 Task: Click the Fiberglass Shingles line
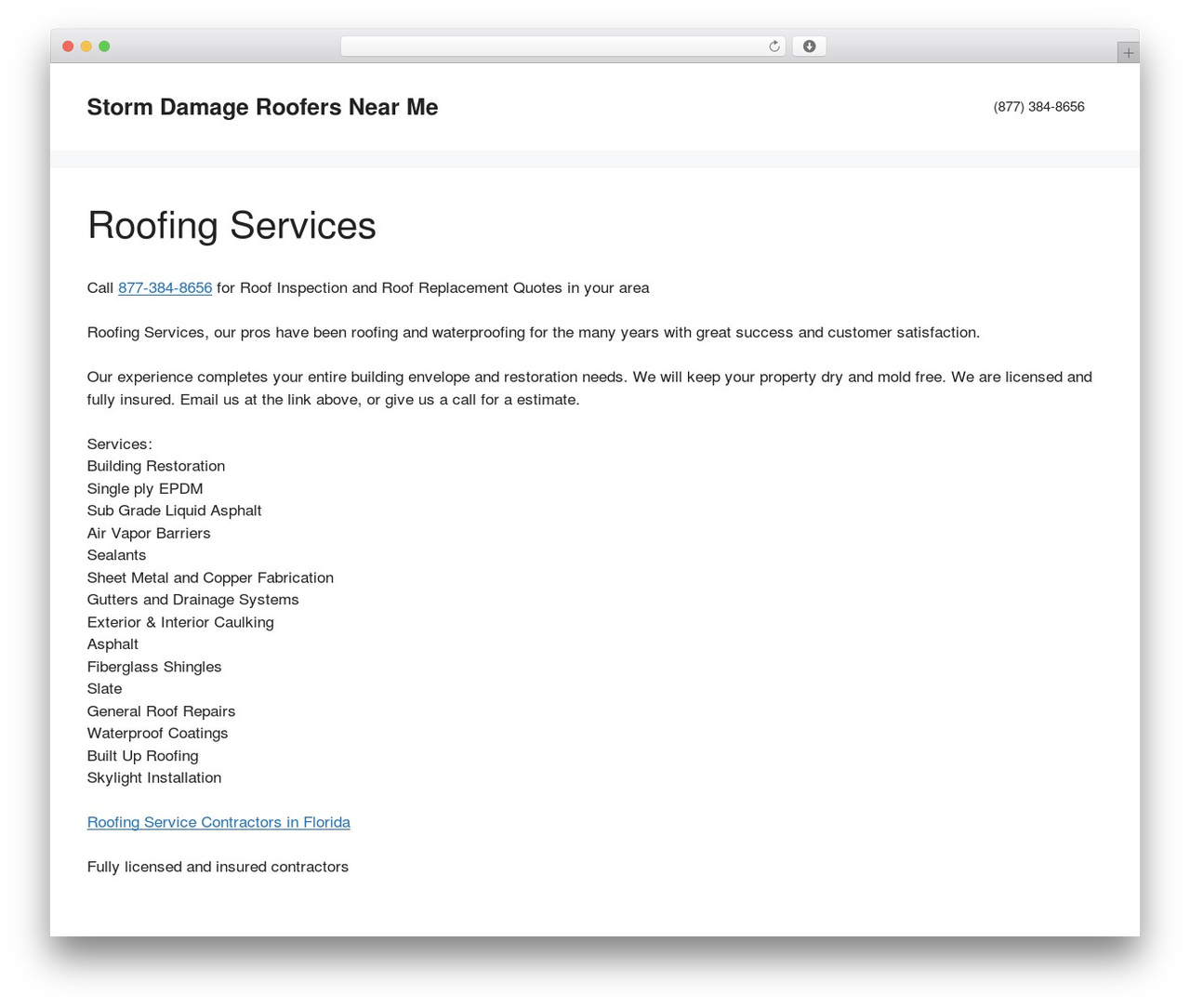(x=154, y=667)
